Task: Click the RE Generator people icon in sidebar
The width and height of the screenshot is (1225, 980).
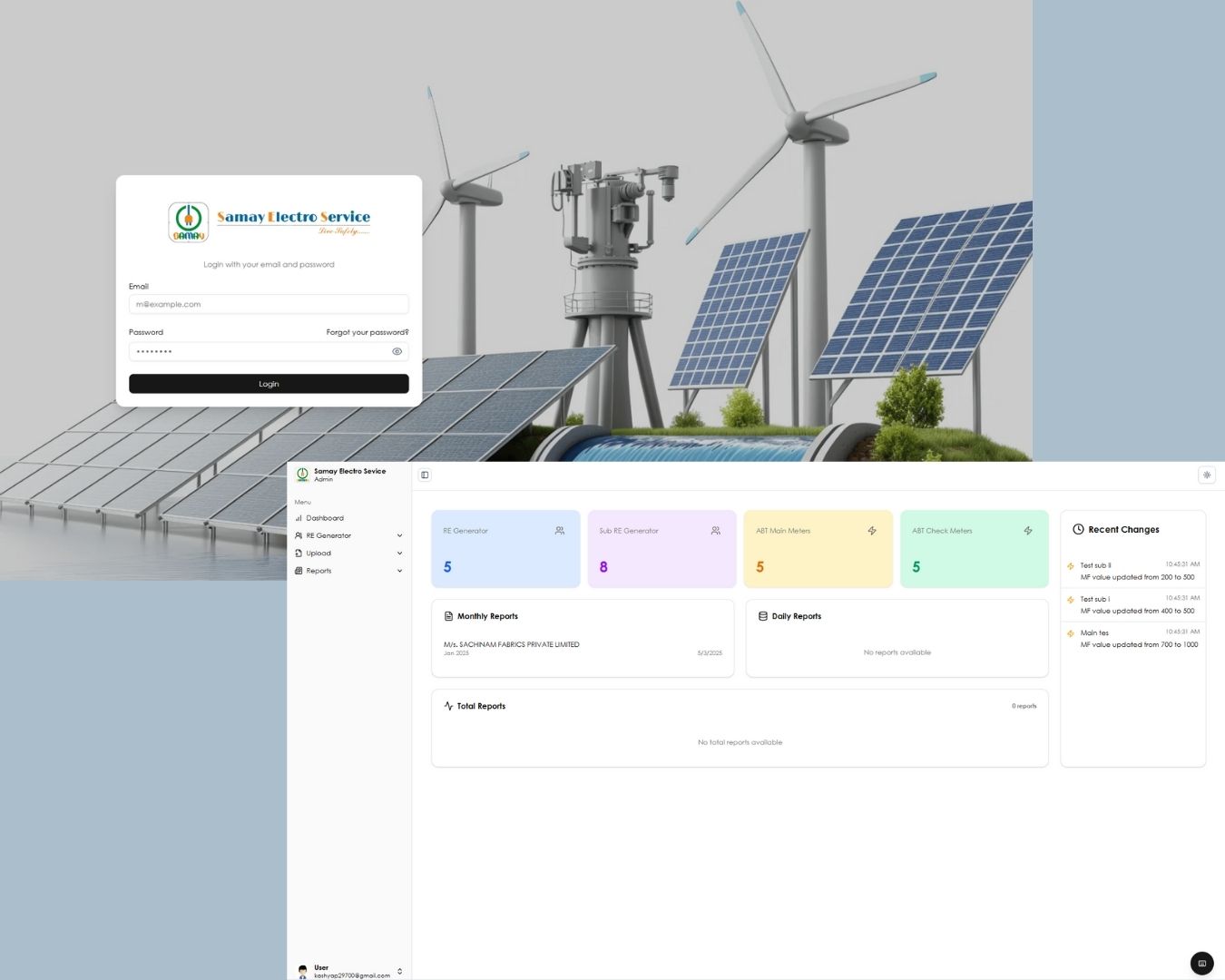Action: [x=299, y=535]
